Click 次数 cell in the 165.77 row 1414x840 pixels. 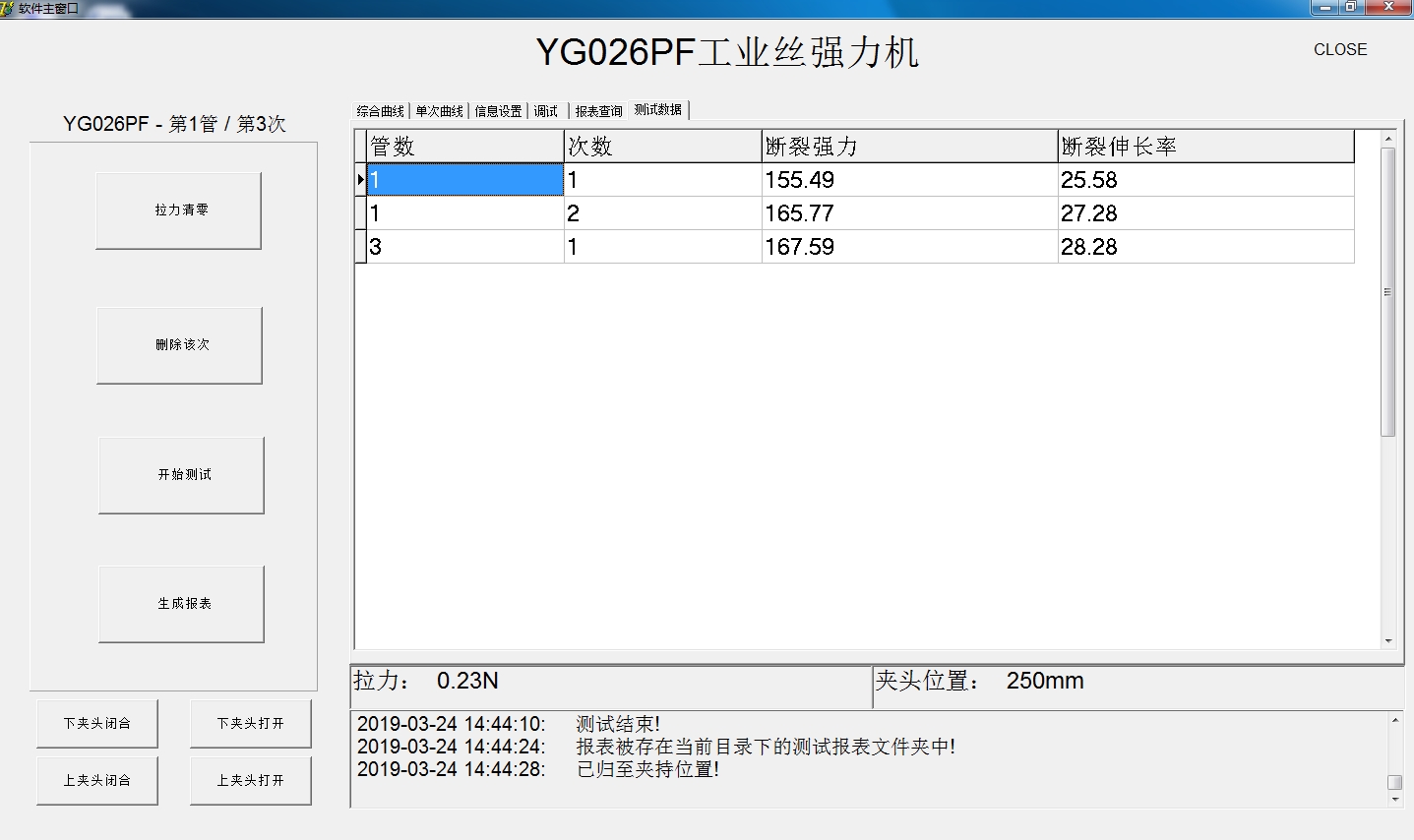pos(663,213)
